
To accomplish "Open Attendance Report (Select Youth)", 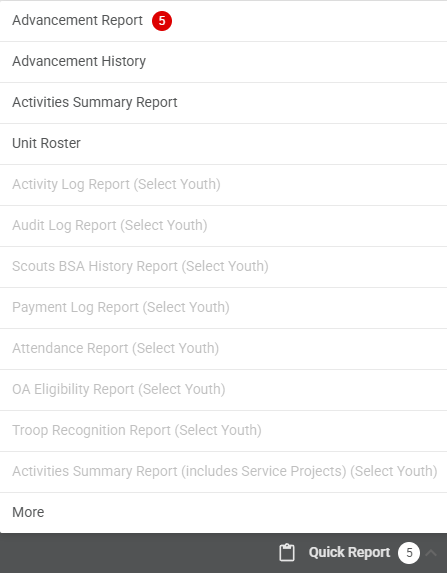I will pyautogui.click(x=223, y=348).
